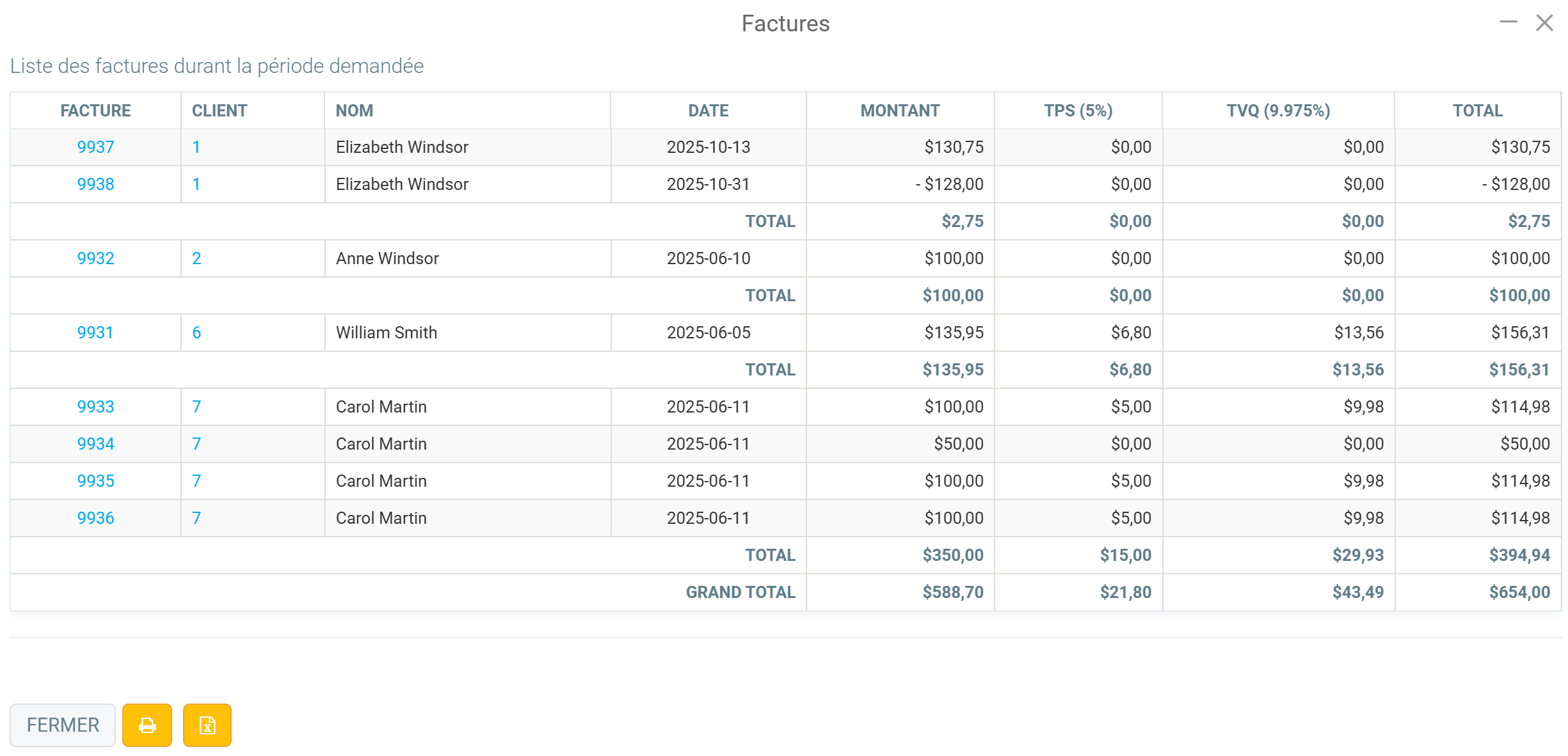The image size is (1568, 756).
Task: Minimize the Factures dialog
Action: click(x=1508, y=22)
